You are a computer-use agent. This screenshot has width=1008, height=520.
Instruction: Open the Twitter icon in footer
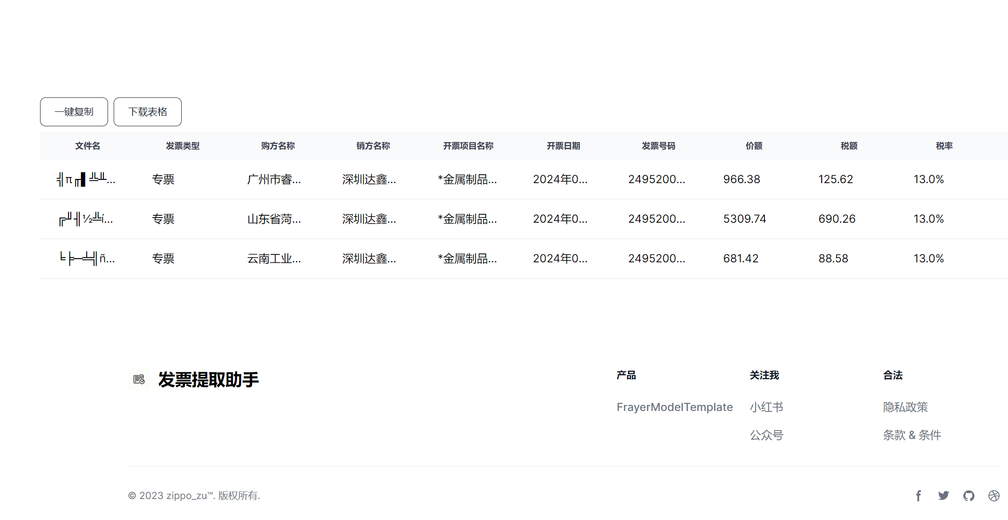pos(944,496)
